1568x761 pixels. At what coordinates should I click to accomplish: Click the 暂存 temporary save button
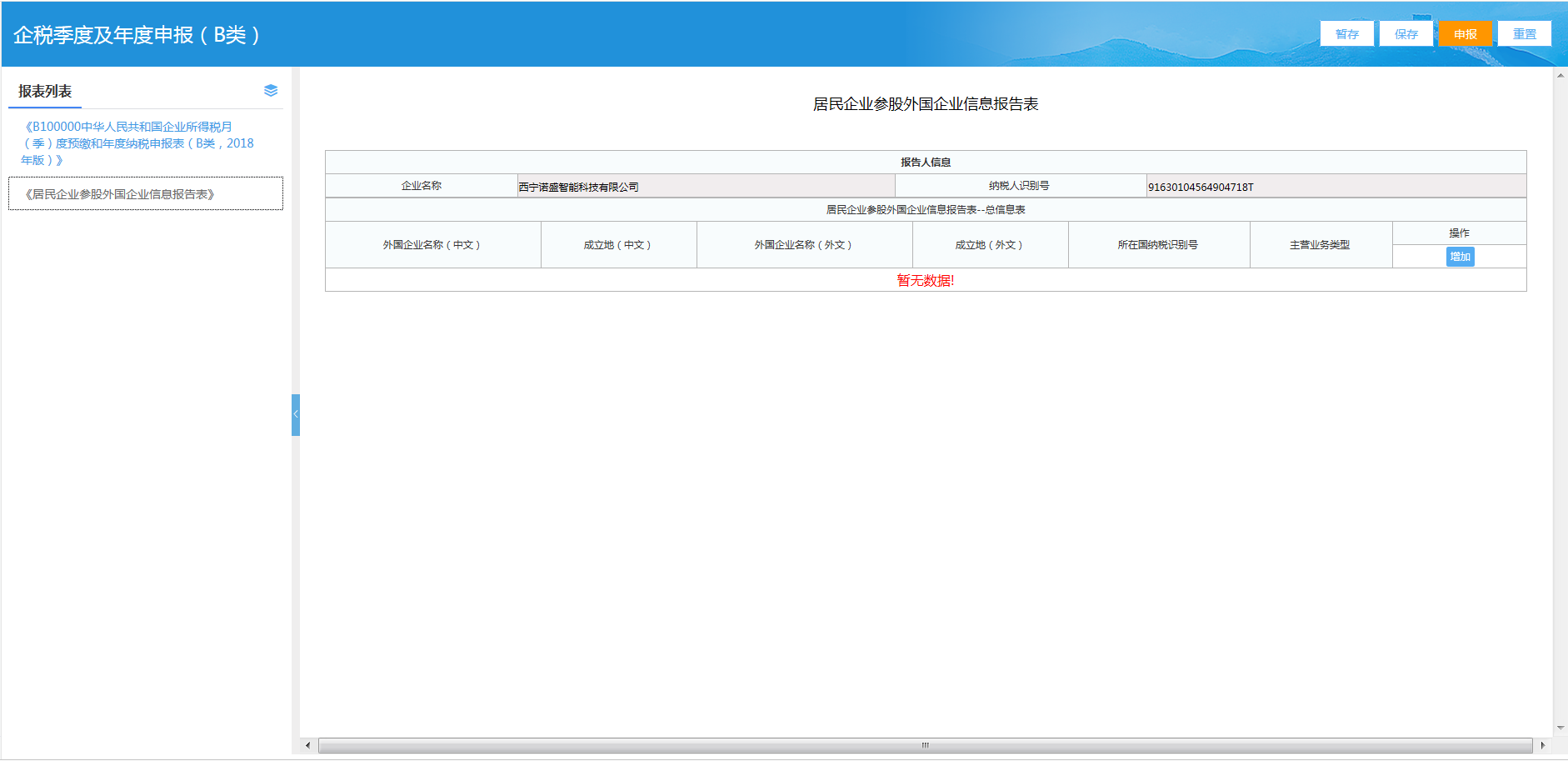click(x=1346, y=33)
